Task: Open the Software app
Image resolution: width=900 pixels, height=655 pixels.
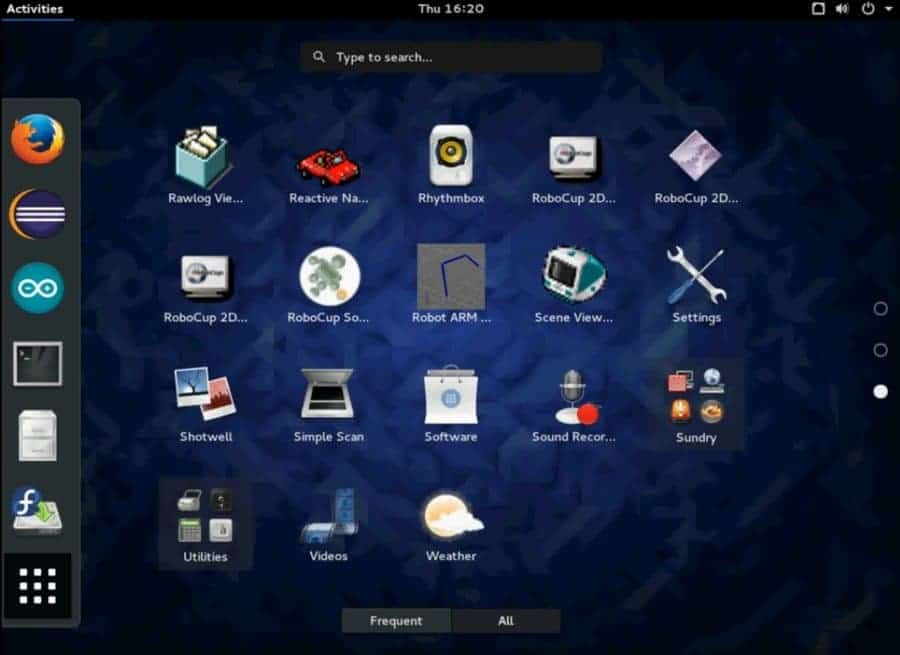Action: point(451,404)
